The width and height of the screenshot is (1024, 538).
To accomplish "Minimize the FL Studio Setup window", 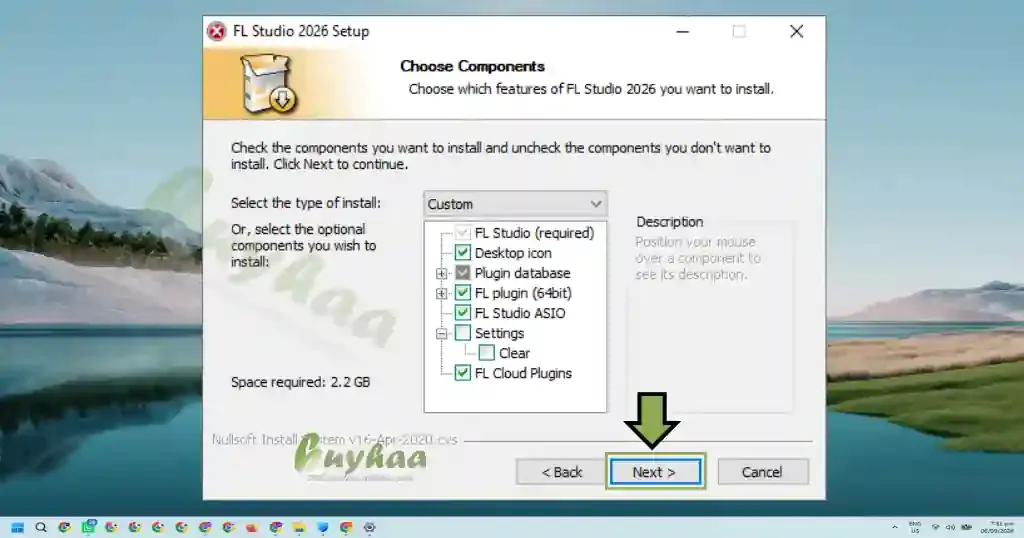I will [682, 31].
